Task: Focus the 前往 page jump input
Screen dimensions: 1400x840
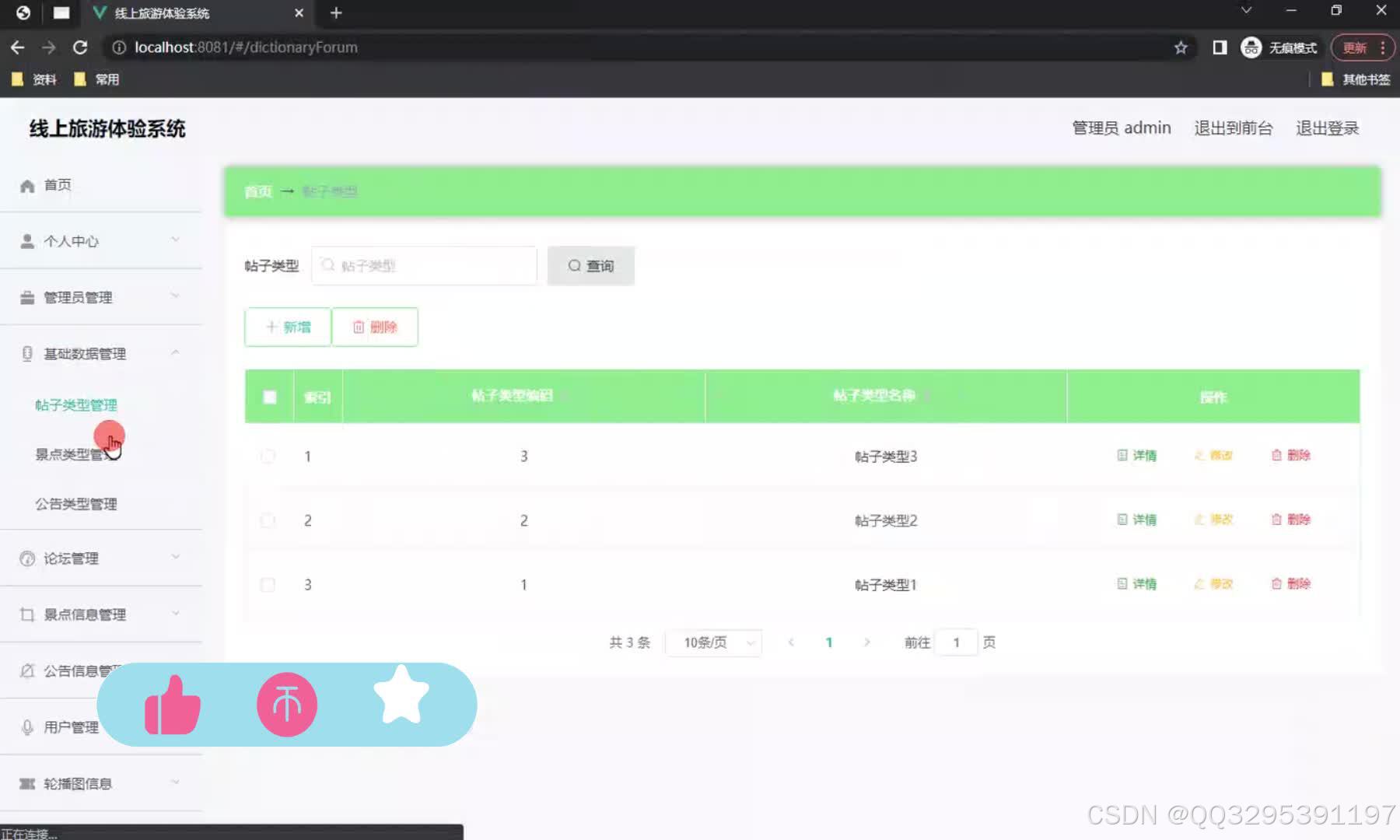Action: point(957,642)
